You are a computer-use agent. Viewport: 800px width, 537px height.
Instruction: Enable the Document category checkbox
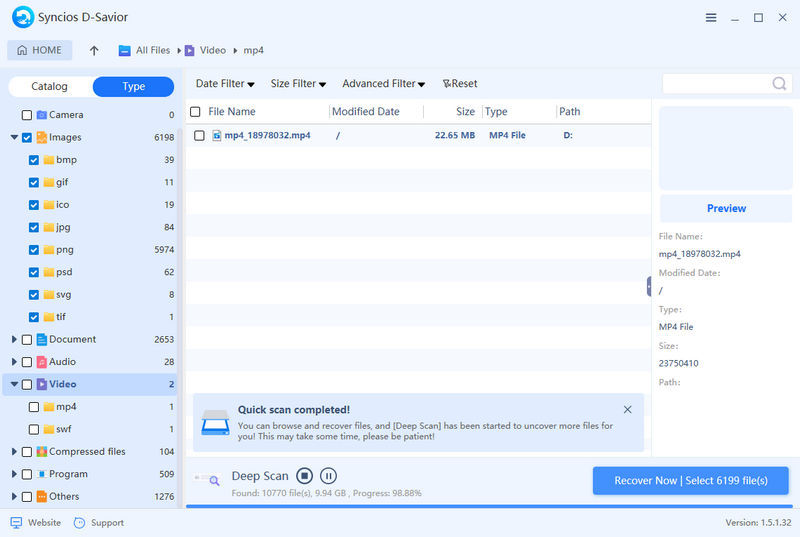tap(27, 340)
